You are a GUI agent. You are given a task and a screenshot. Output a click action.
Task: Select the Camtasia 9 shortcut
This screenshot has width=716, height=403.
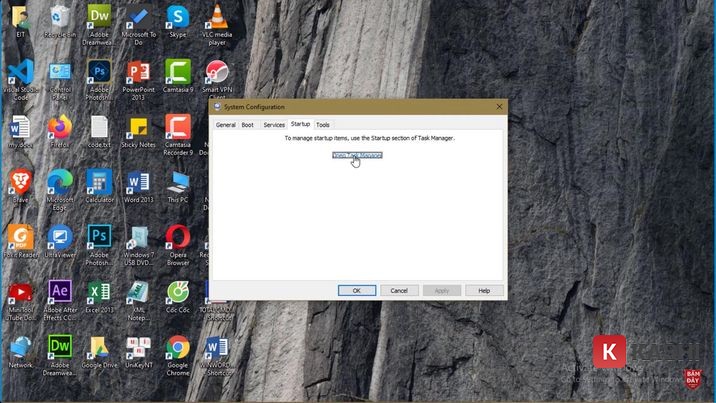tap(178, 76)
